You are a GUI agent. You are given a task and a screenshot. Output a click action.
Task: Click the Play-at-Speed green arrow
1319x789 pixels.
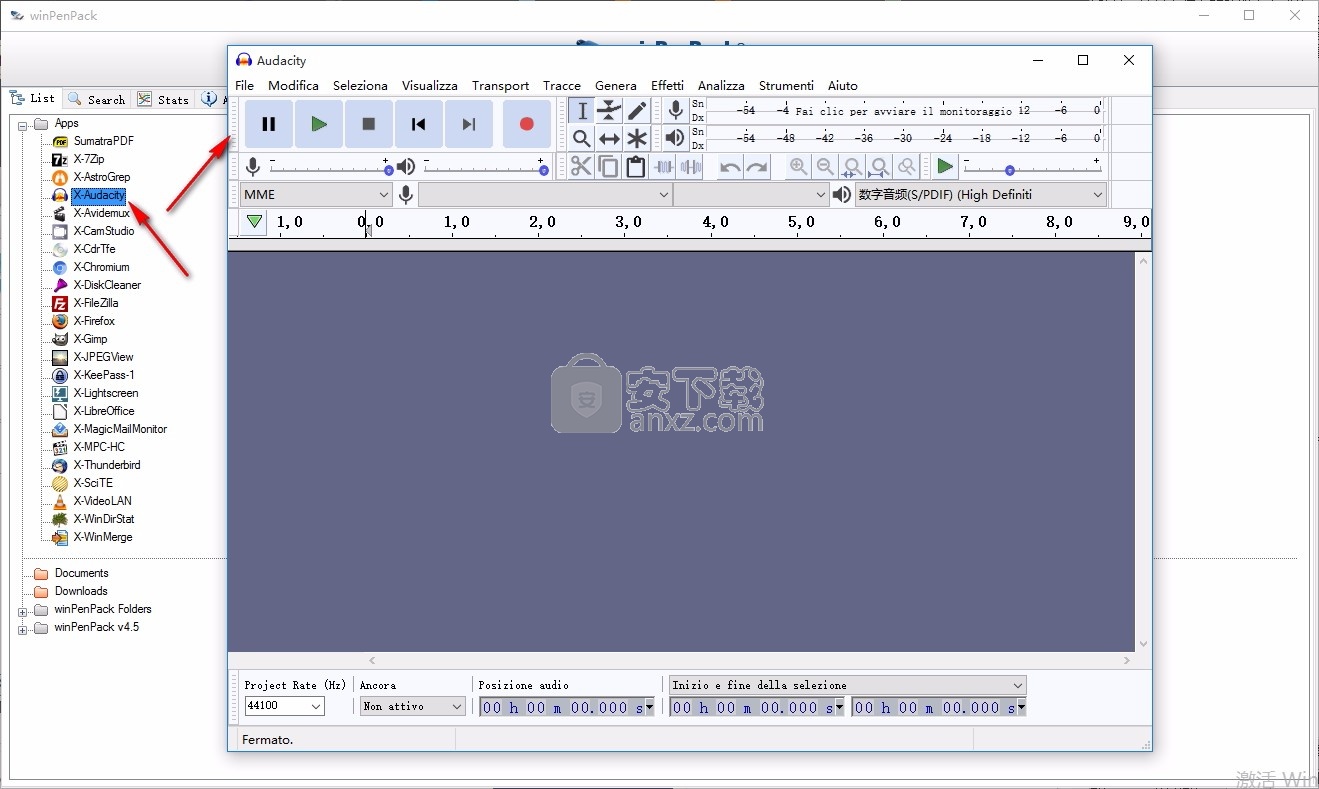[x=945, y=166]
